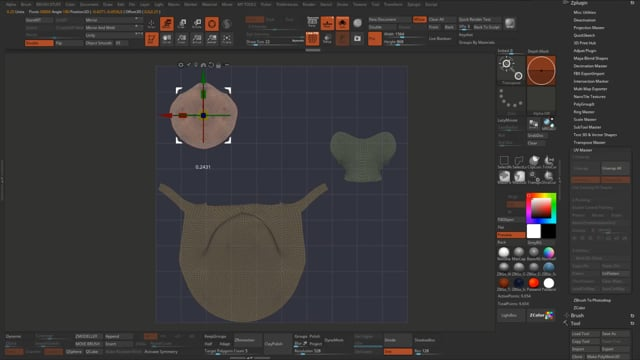Open the Alpha Off slot
This screenshot has width=640, height=360.
tap(541, 100)
